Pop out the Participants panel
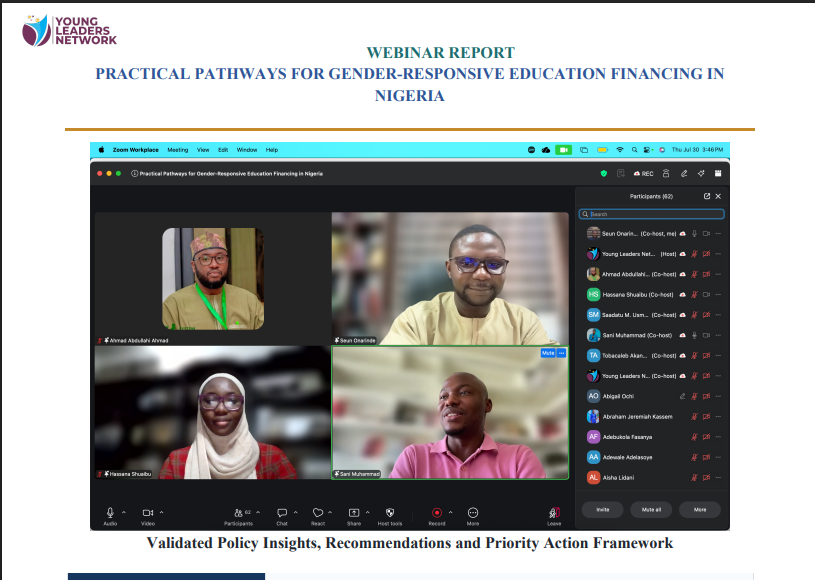 click(707, 196)
